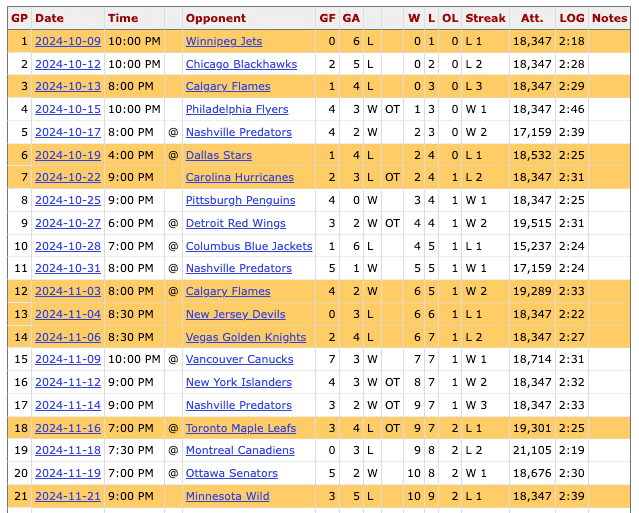The width and height of the screenshot is (639, 513).
Task: Go to the Dallas Stars page
Action: tap(218, 155)
